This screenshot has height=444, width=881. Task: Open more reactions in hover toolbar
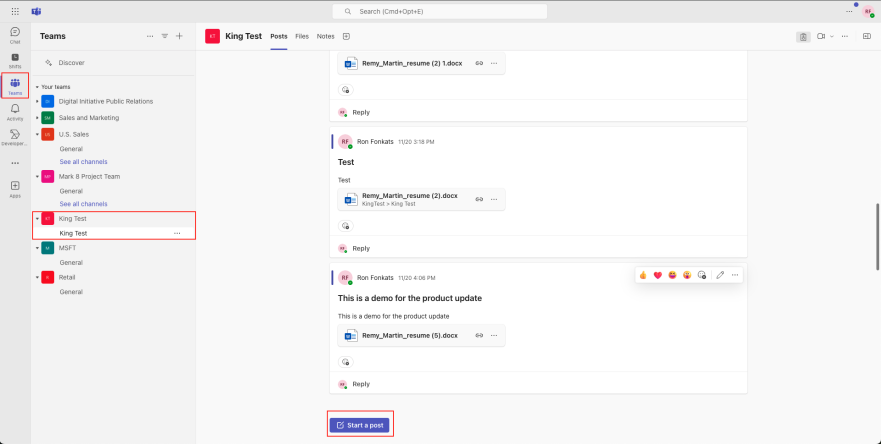[x=702, y=275]
